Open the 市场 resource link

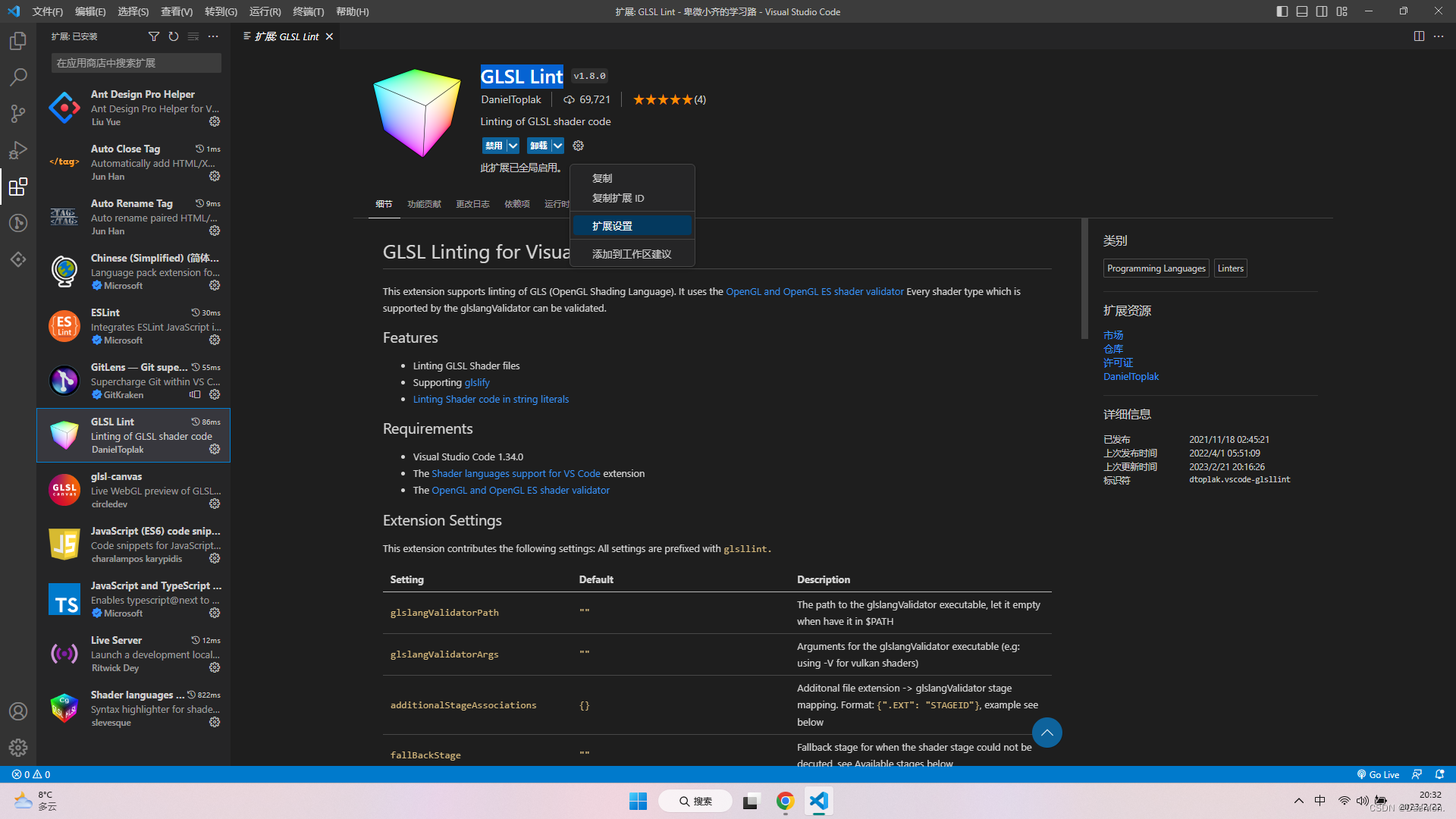[x=1113, y=335]
